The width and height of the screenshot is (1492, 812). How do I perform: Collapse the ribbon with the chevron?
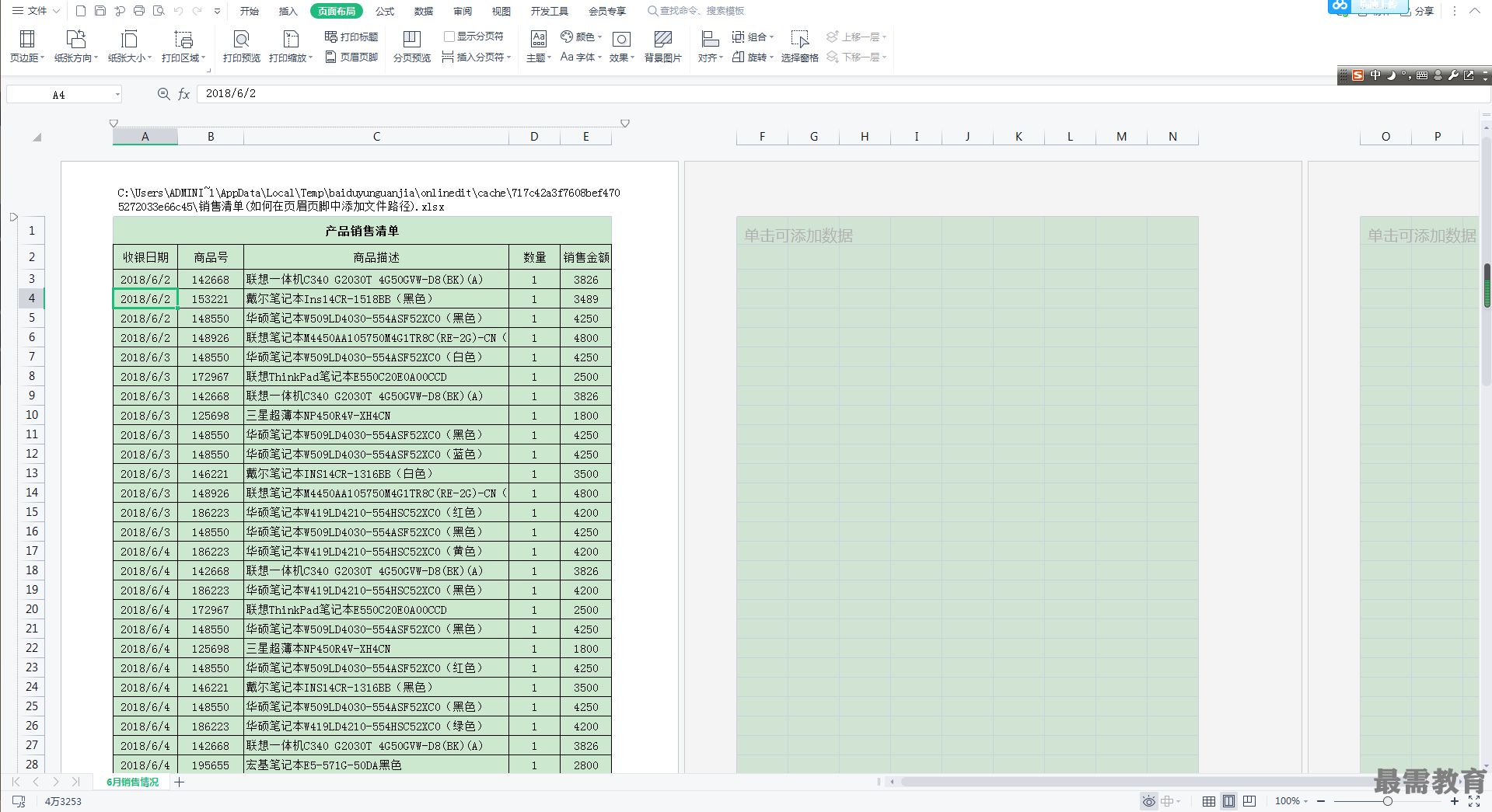1474,11
